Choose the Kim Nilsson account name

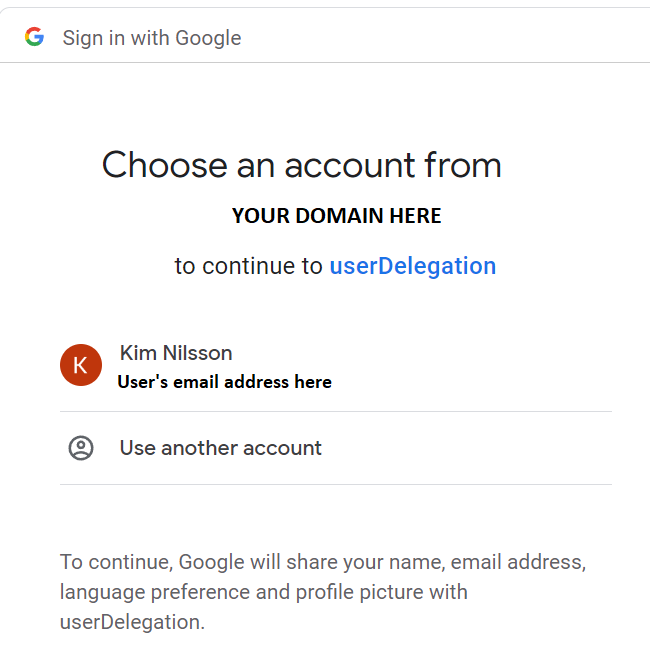point(176,353)
